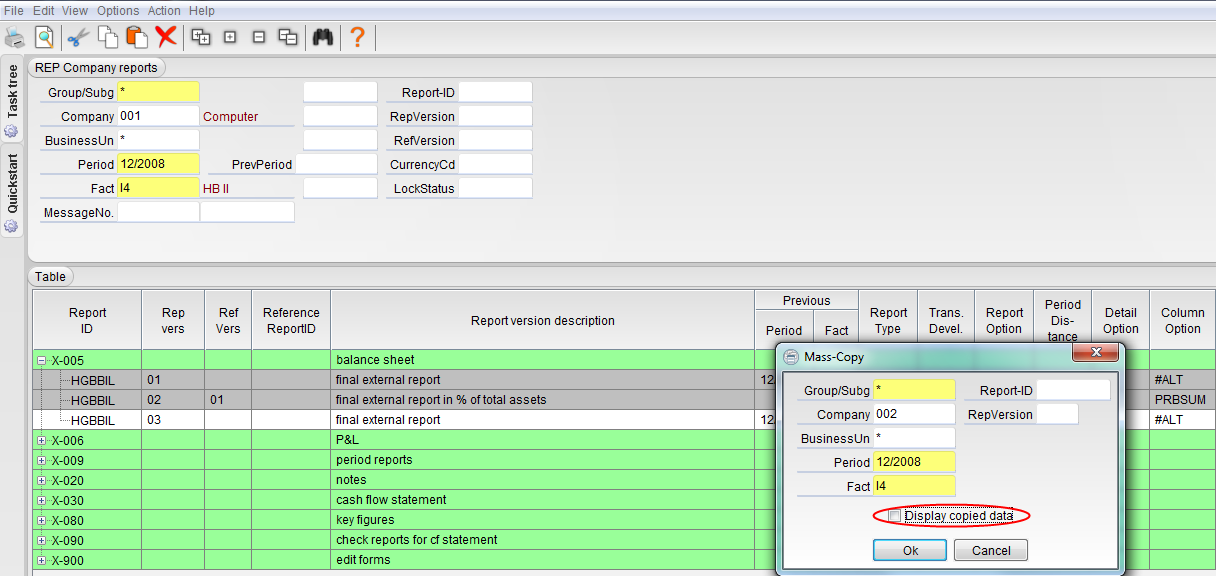Screen dimensions: 1216x576
Task: Enable the Display copied data checkbox
Action: point(895,516)
